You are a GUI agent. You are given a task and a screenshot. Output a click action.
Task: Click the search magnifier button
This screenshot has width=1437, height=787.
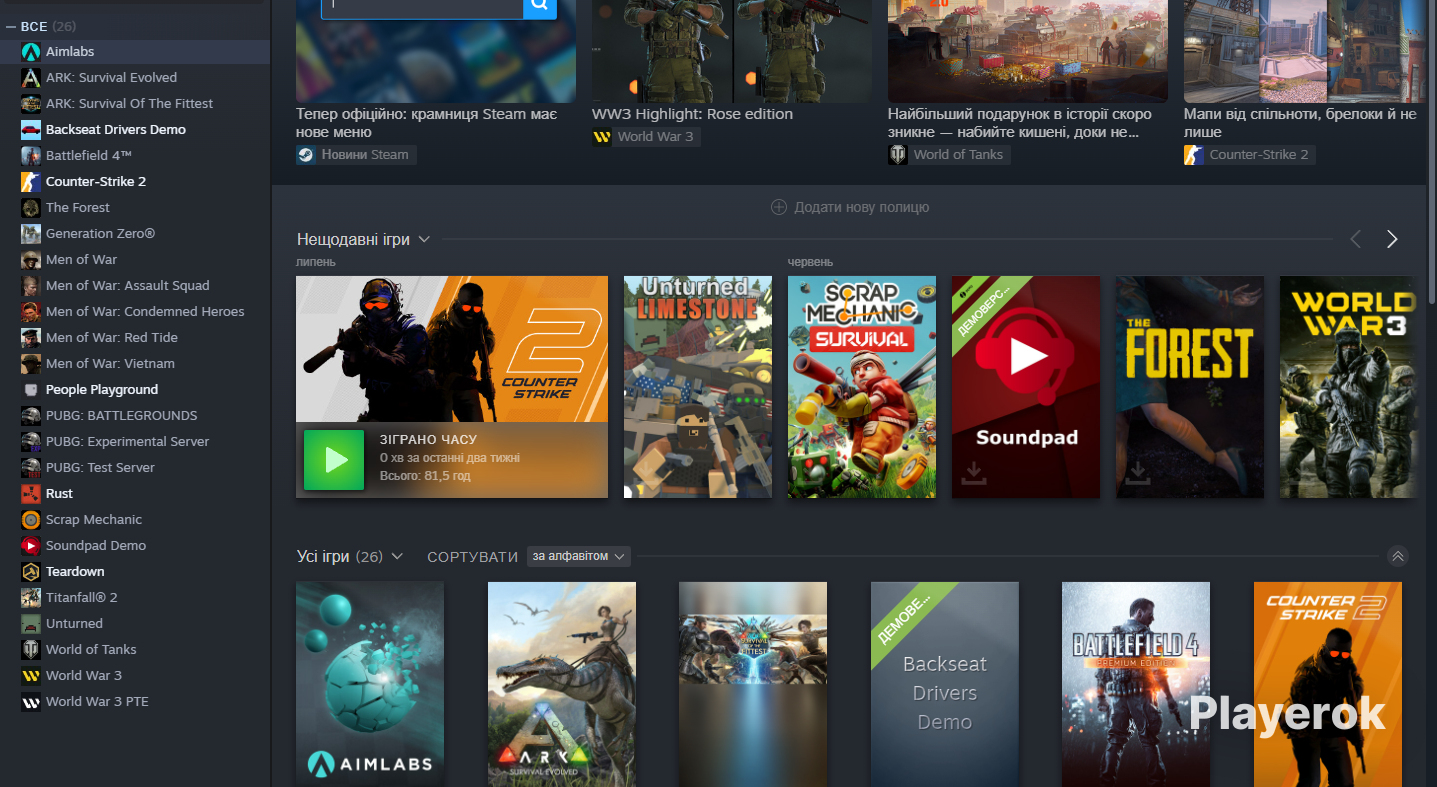pyautogui.click(x=539, y=7)
